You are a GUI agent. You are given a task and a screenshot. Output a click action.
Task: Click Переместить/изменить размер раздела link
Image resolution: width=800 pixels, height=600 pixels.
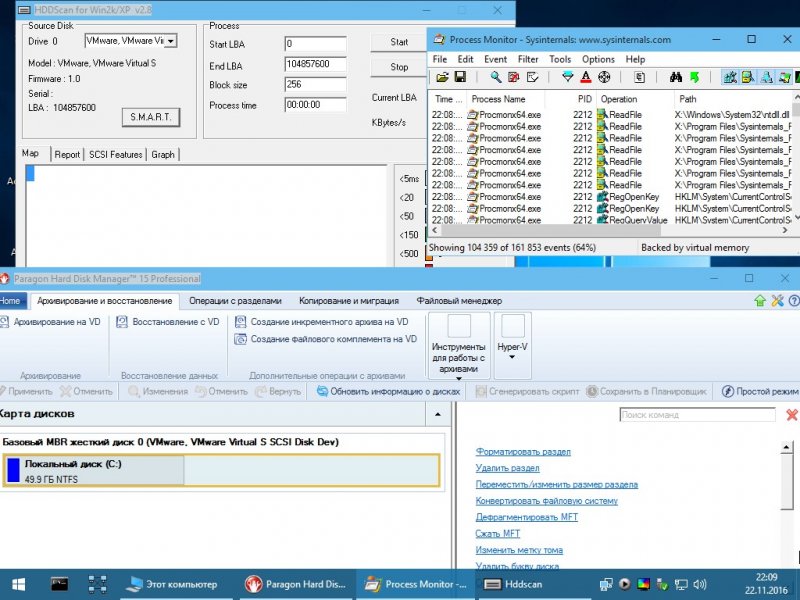point(557,484)
